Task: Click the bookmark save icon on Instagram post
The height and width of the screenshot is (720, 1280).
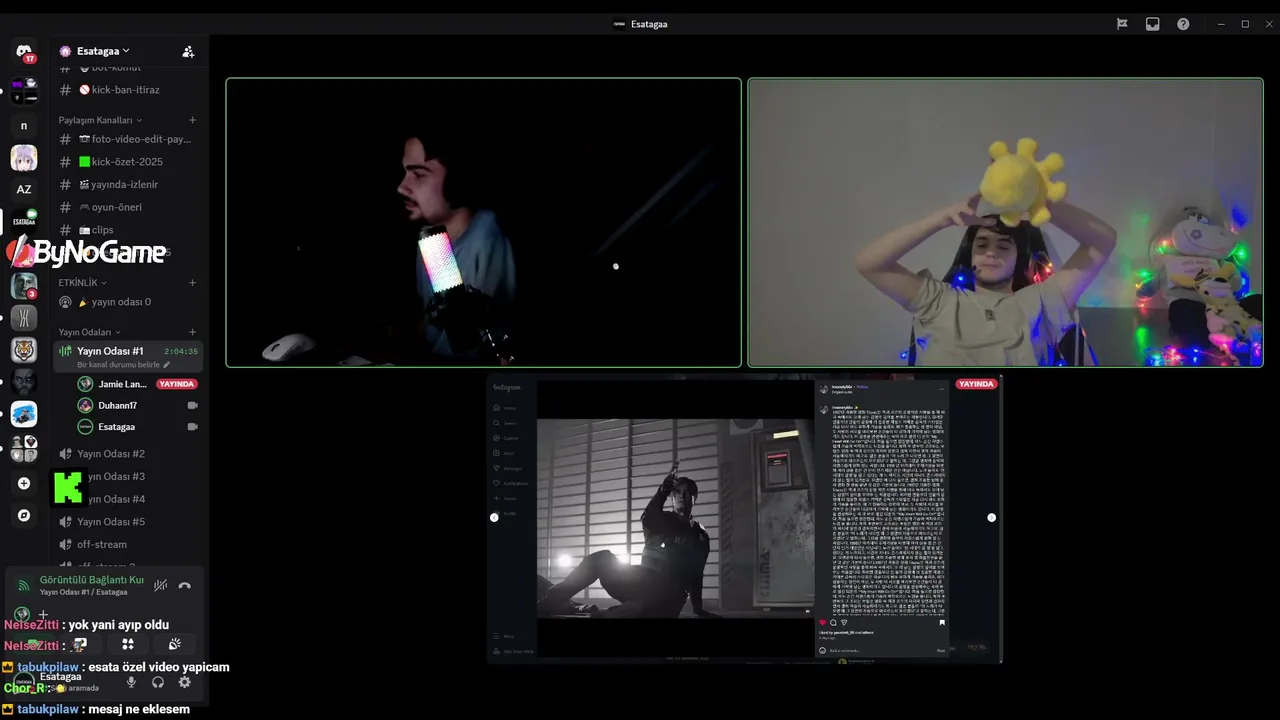Action: tap(941, 622)
